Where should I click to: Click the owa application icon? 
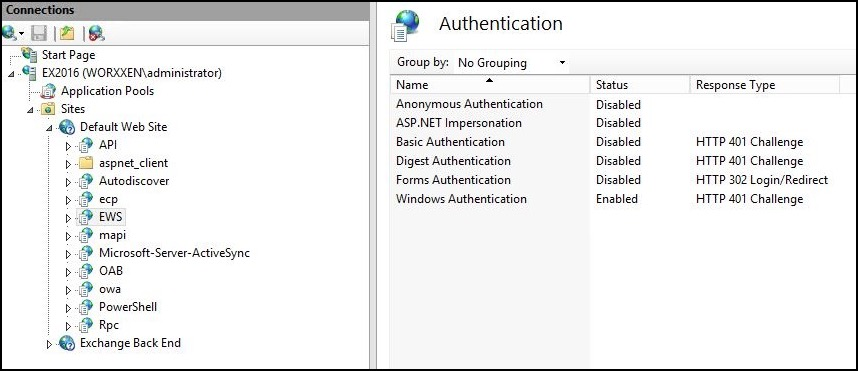pyautogui.click(x=86, y=289)
